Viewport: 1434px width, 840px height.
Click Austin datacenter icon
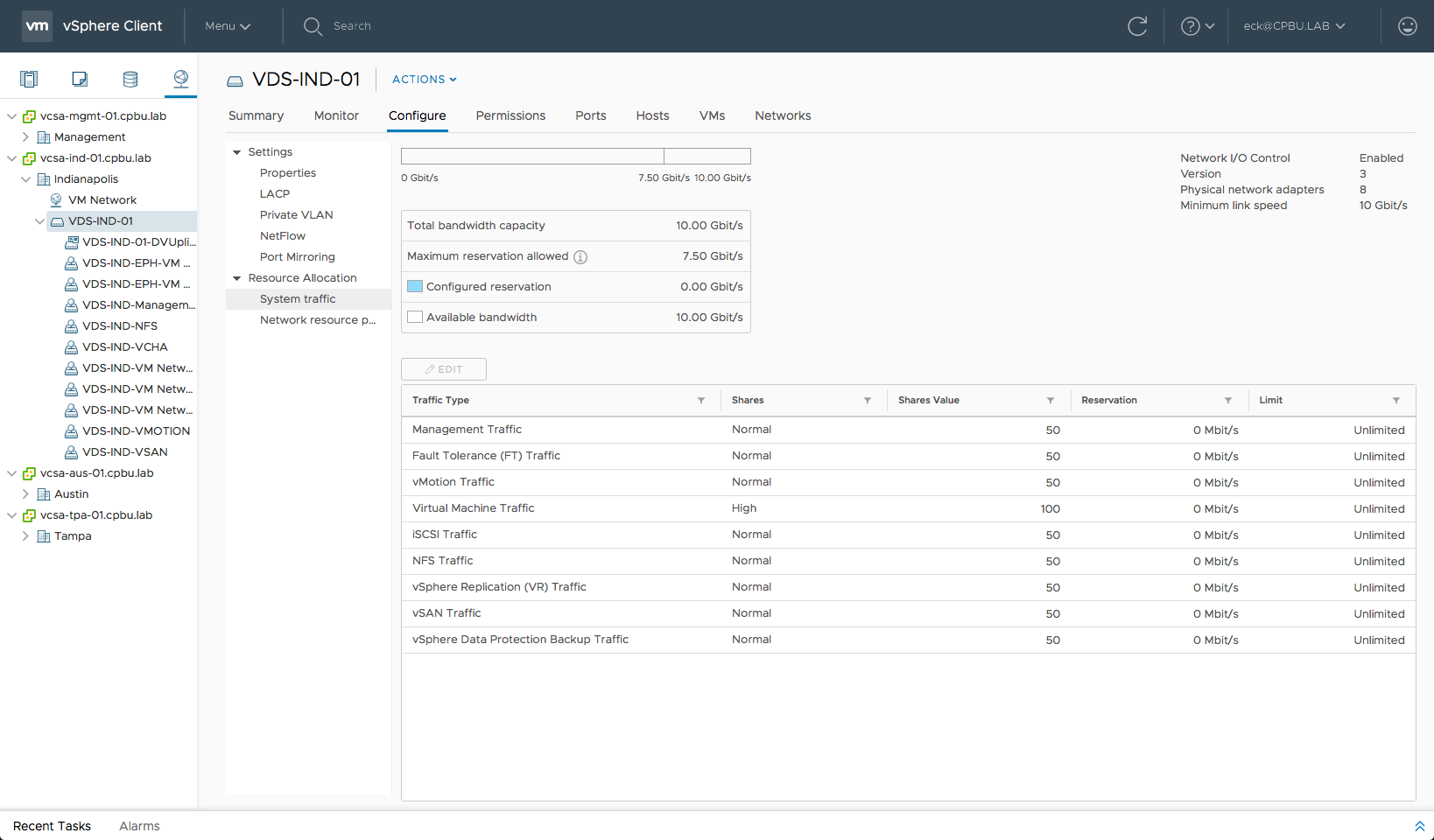point(43,494)
